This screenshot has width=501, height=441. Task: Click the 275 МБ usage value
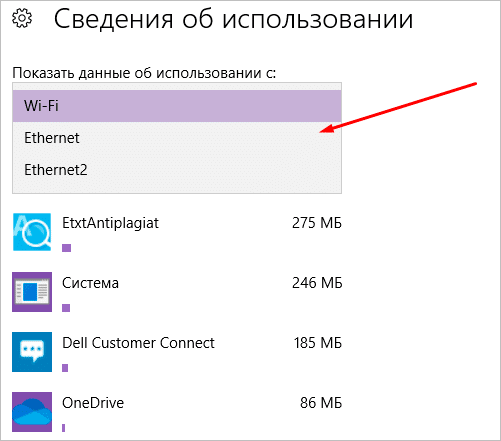pyautogui.click(x=317, y=223)
